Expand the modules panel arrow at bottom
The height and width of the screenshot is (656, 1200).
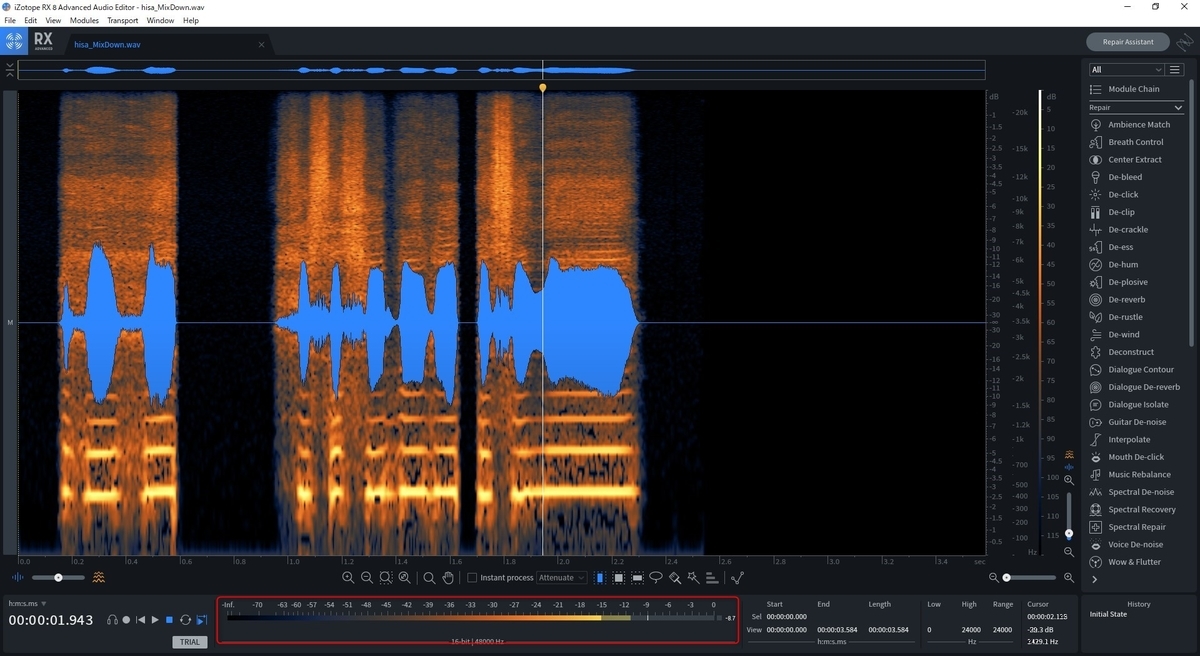tap(1095, 579)
